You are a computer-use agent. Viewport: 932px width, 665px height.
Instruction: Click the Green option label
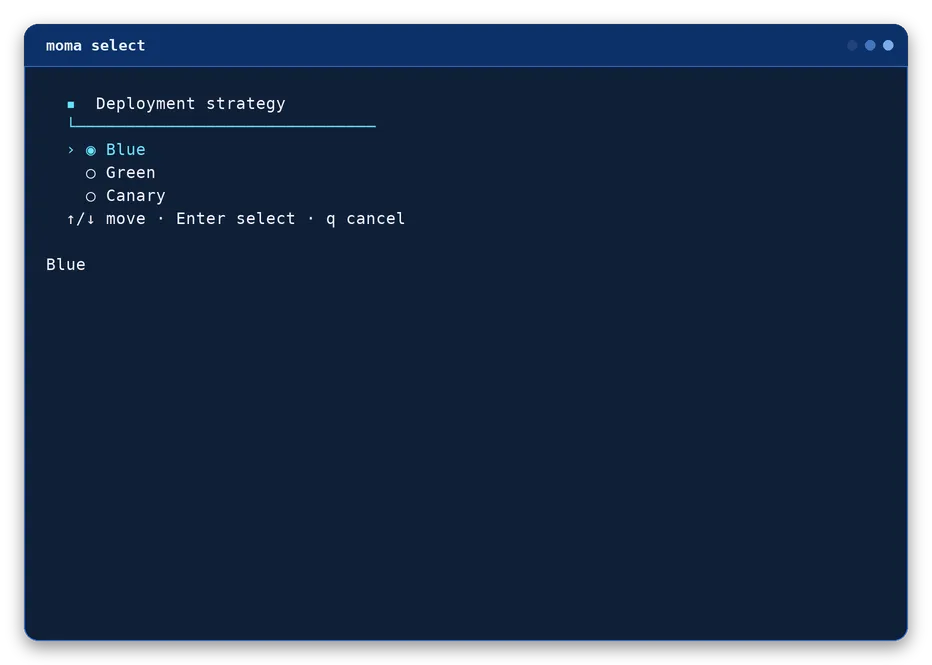point(131,173)
